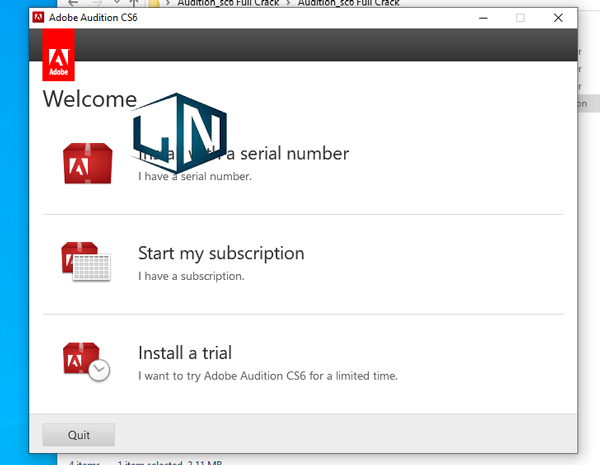Click the folder icon in Explorer address bar
Viewport: 600px width, 465px height.
pos(153,3)
